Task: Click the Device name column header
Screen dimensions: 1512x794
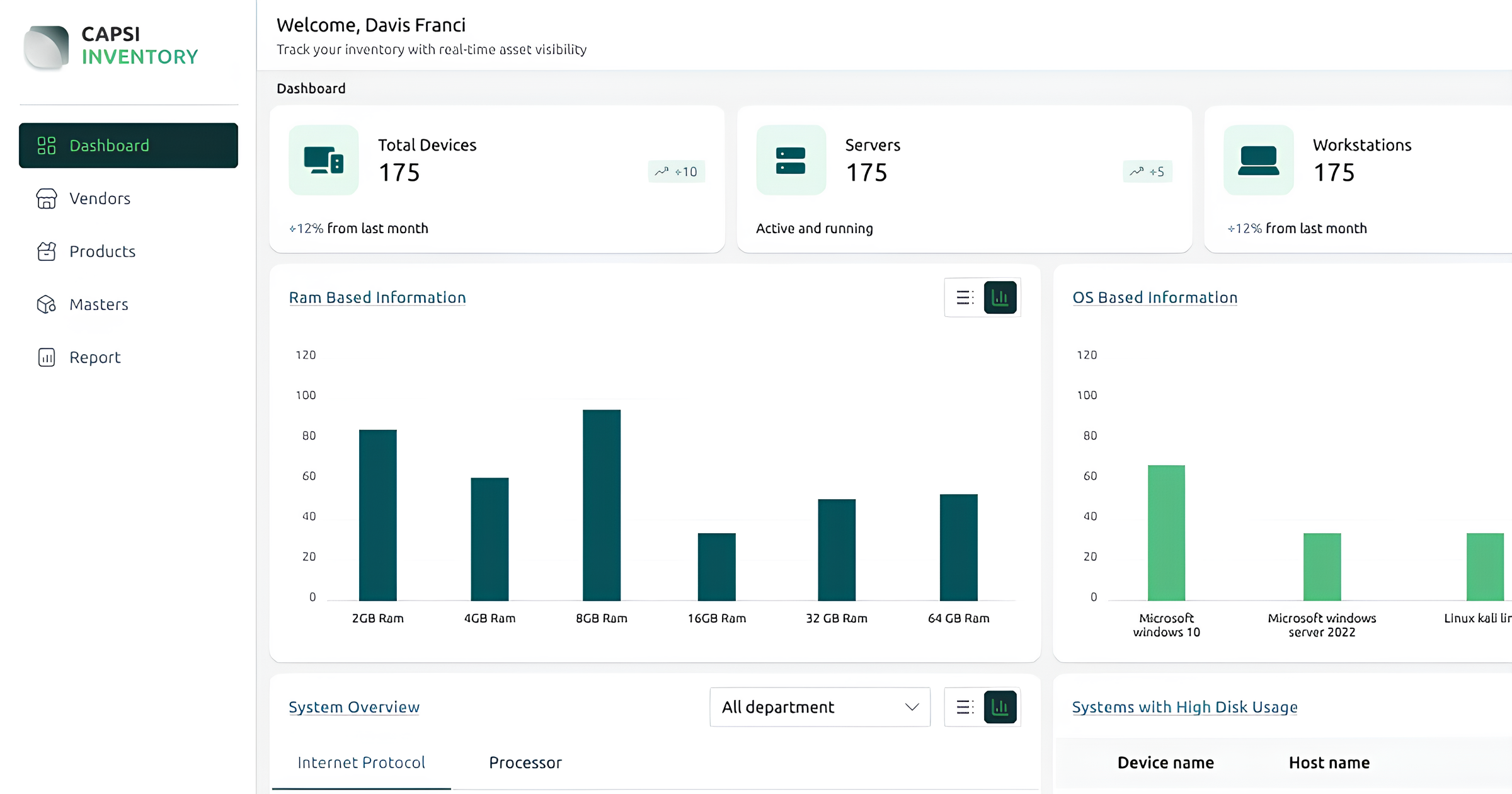Action: click(1165, 763)
